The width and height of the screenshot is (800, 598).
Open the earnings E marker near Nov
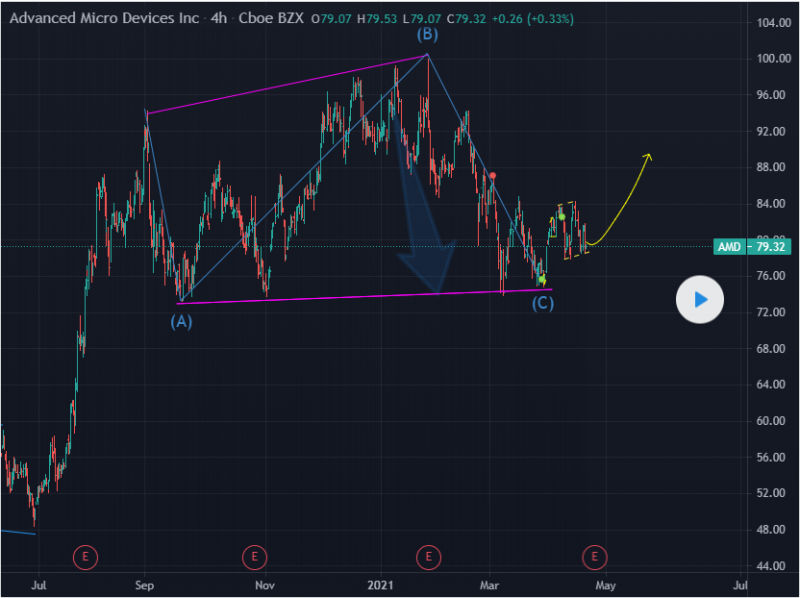[255, 556]
